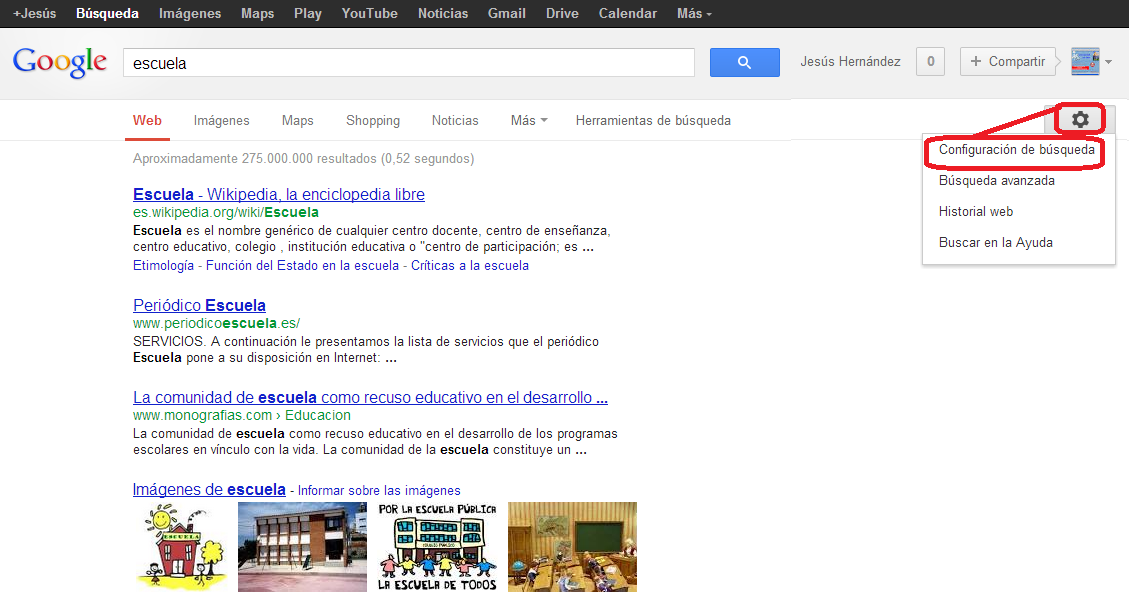Switch to the Imágenes results tab
This screenshot has height=595, width=1129.
pyautogui.click(x=221, y=120)
